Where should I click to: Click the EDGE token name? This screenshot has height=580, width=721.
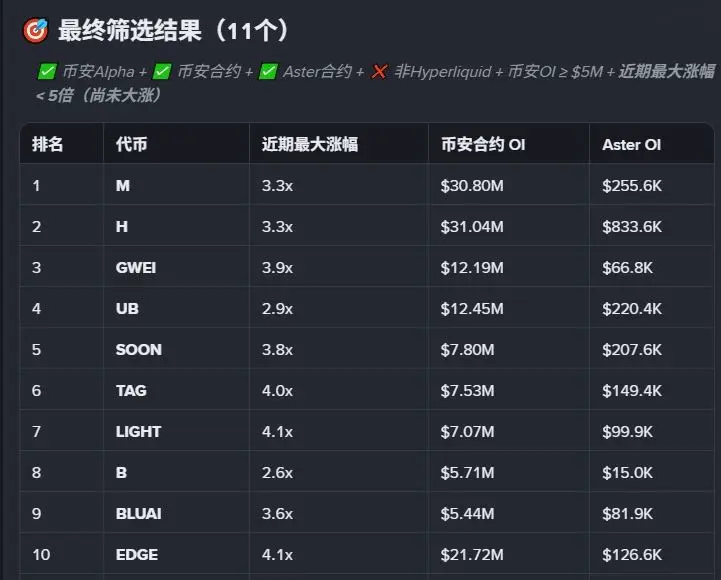(137, 555)
